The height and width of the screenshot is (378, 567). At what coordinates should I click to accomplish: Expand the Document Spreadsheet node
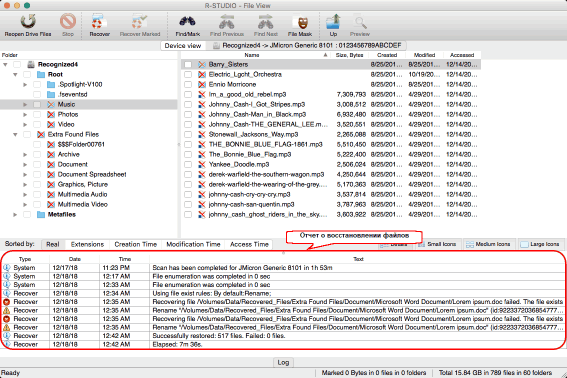click(25, 175)
